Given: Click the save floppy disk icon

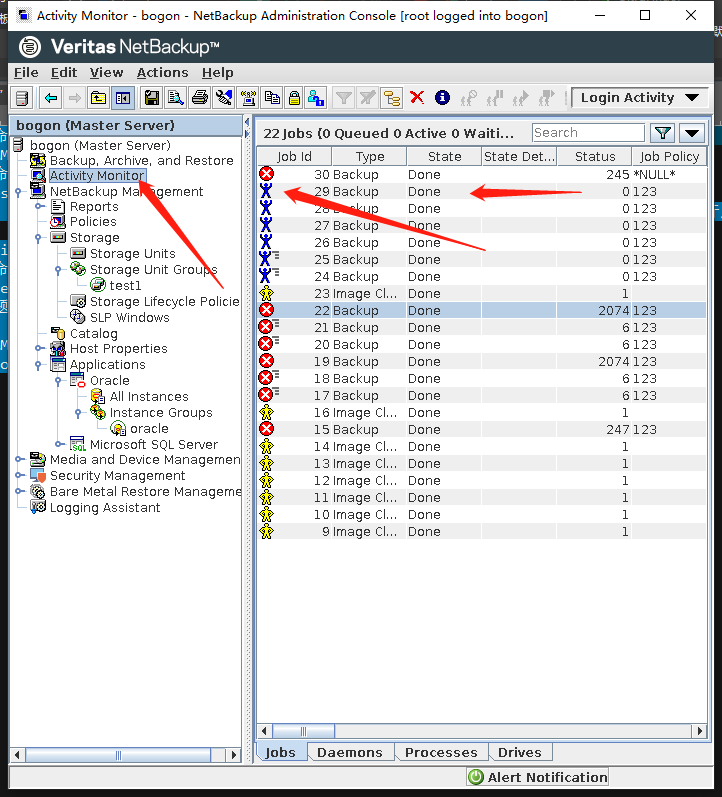Looking at the screenshot, I should (152, 98).
